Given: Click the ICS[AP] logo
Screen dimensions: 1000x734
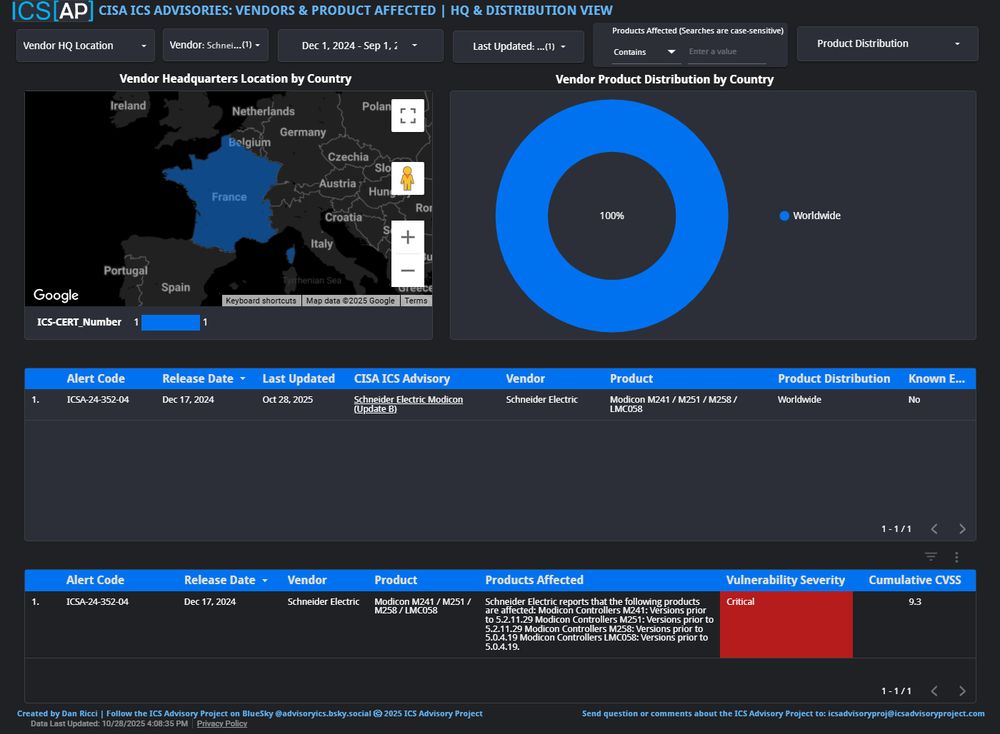Looking at the screenshot, I should pyautogui.click(x=52, y=11).
